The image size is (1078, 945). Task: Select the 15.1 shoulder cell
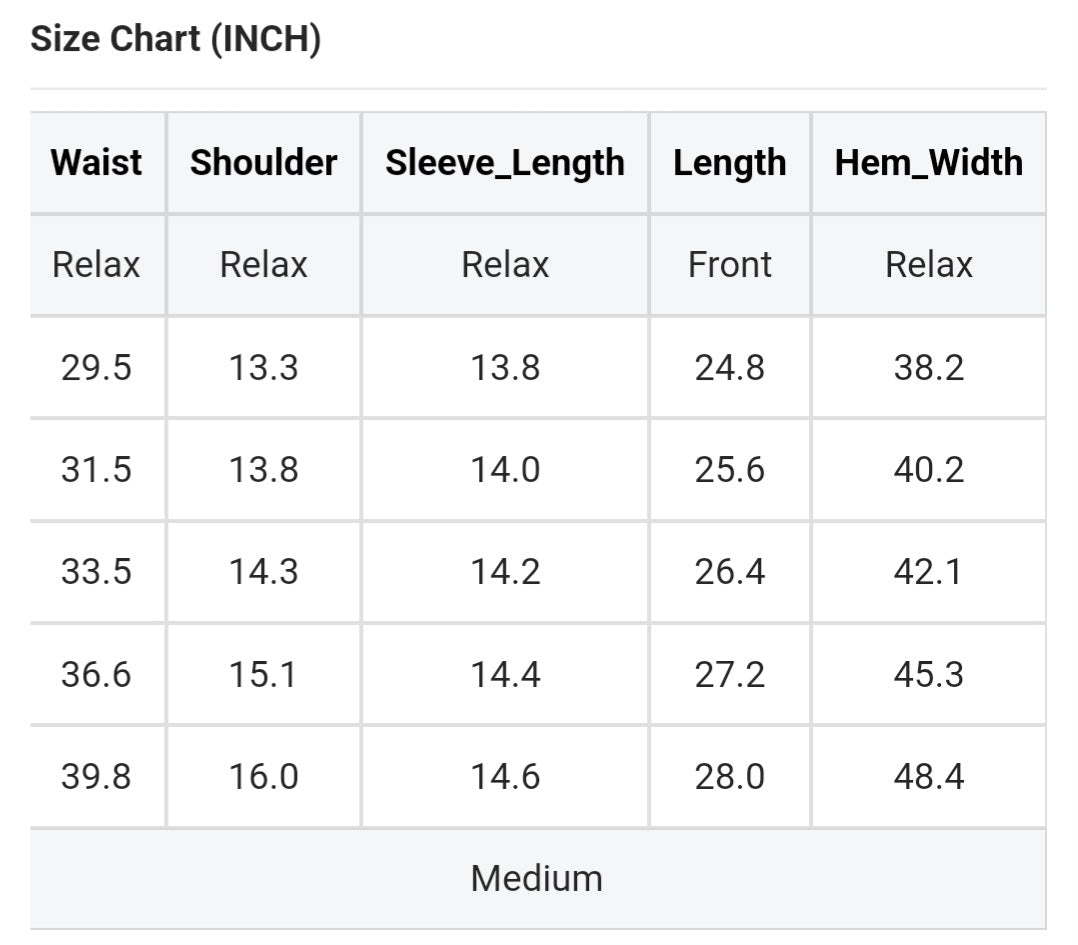pyautogui.click(x=264, y=674)
